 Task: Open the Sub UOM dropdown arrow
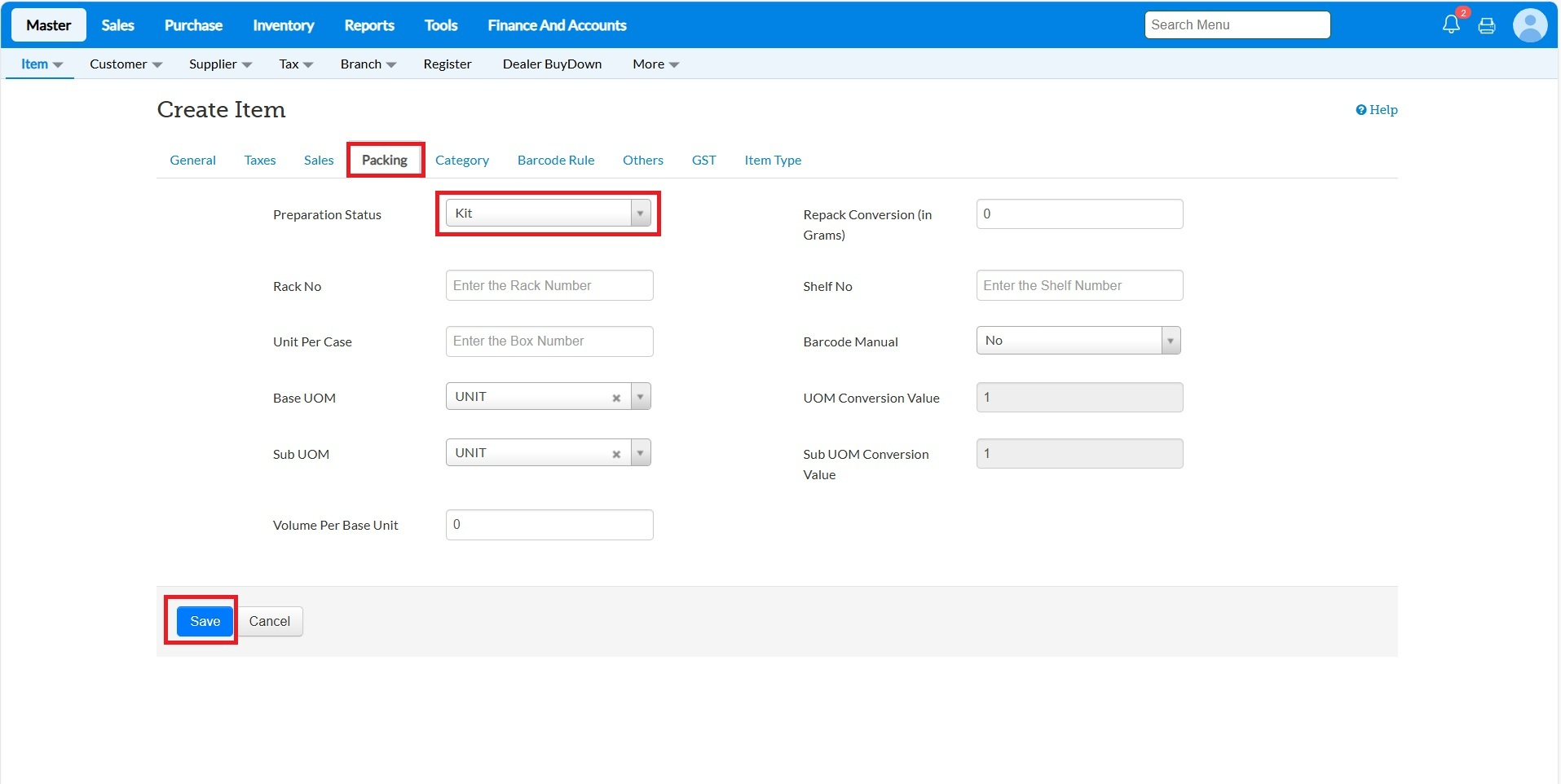click(x=641, y=453)
